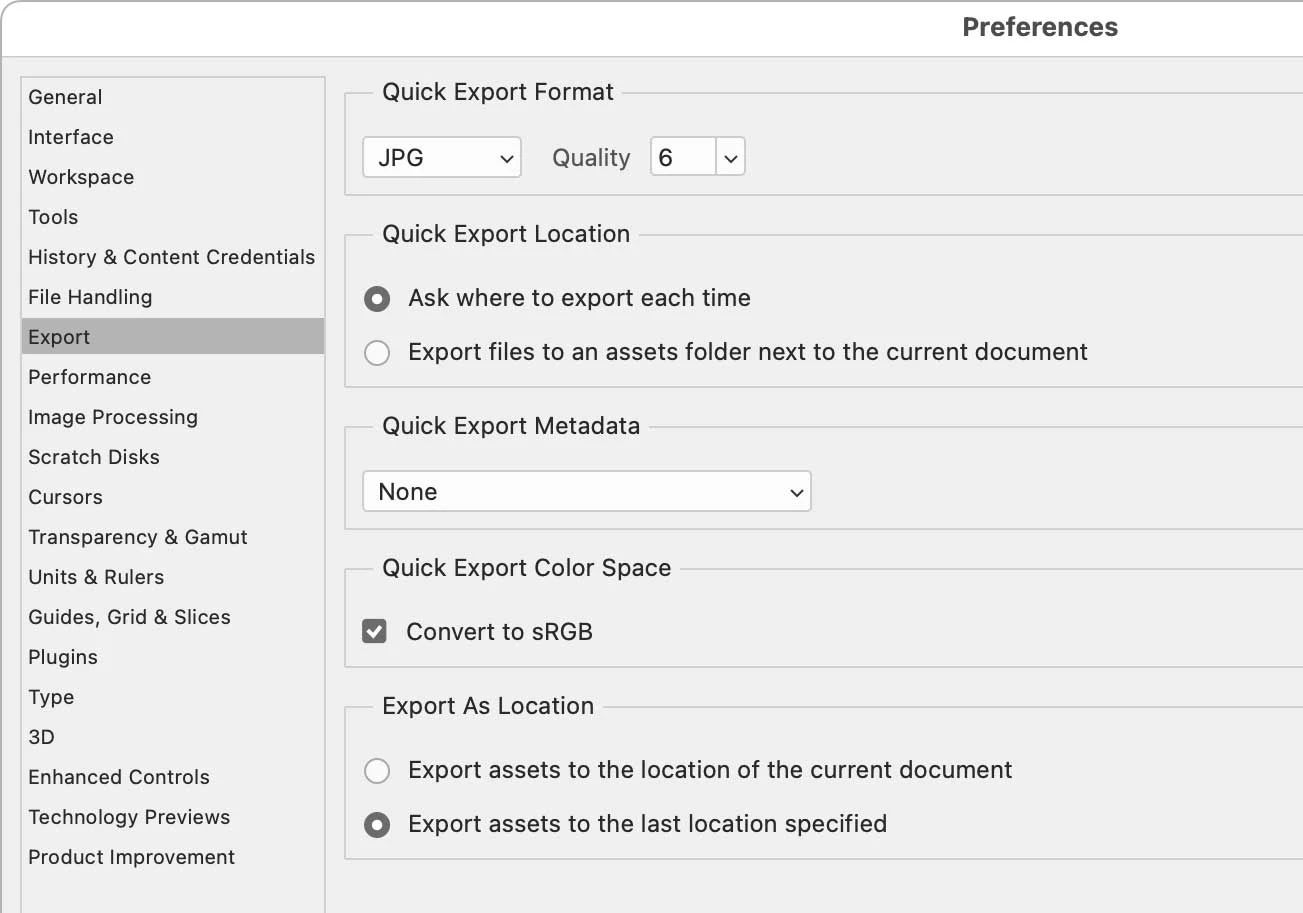This screenshot has height=913, width=1303.
Task: Open Product Improvement preferences
Action: coord(132,857)
